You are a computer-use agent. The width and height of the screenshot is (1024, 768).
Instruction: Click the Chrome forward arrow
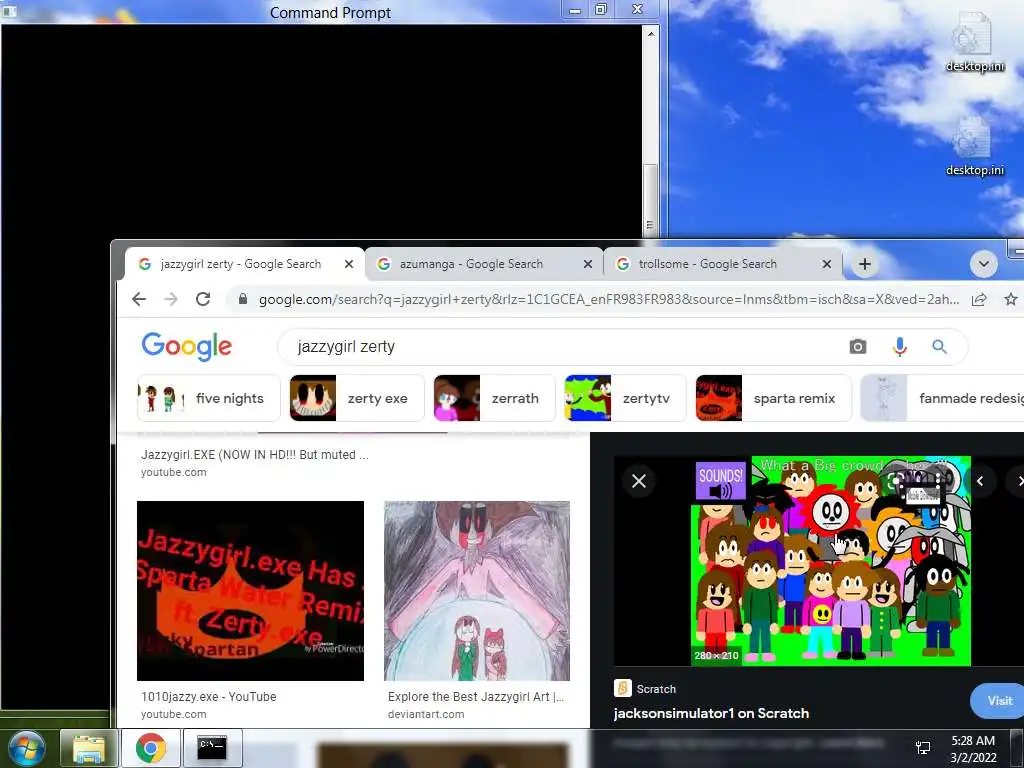pos(171,299)
